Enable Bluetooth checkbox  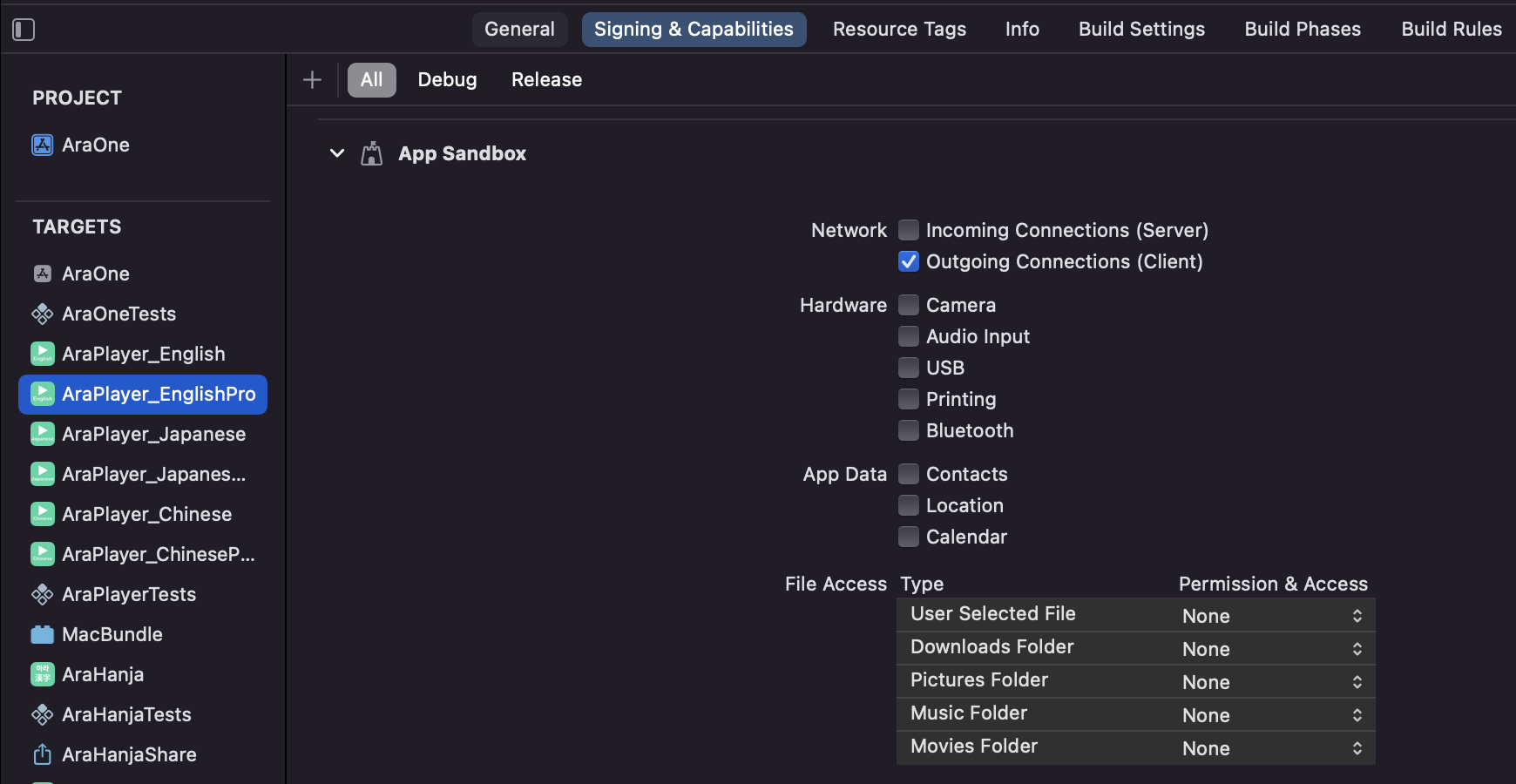[x=909, y=430]
